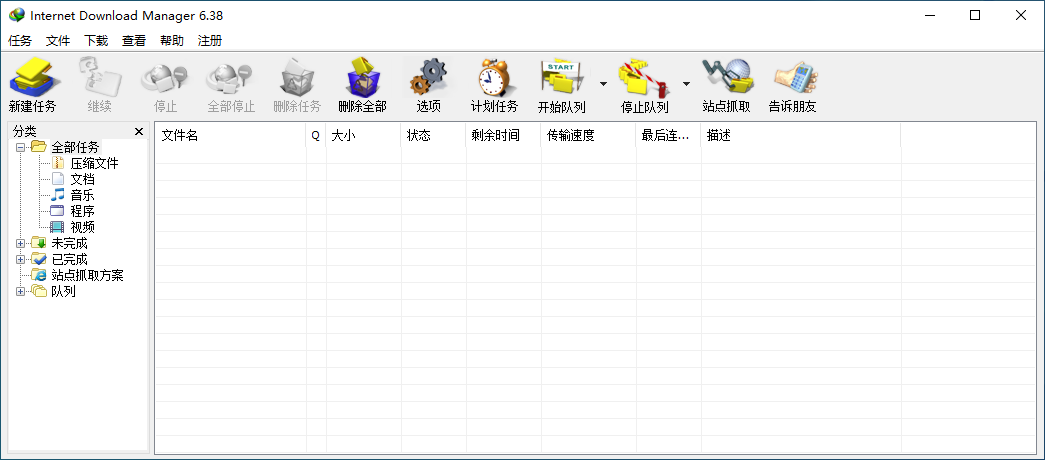
Task: Sort by 大小 column header
Action: click(x=363, y=135)
